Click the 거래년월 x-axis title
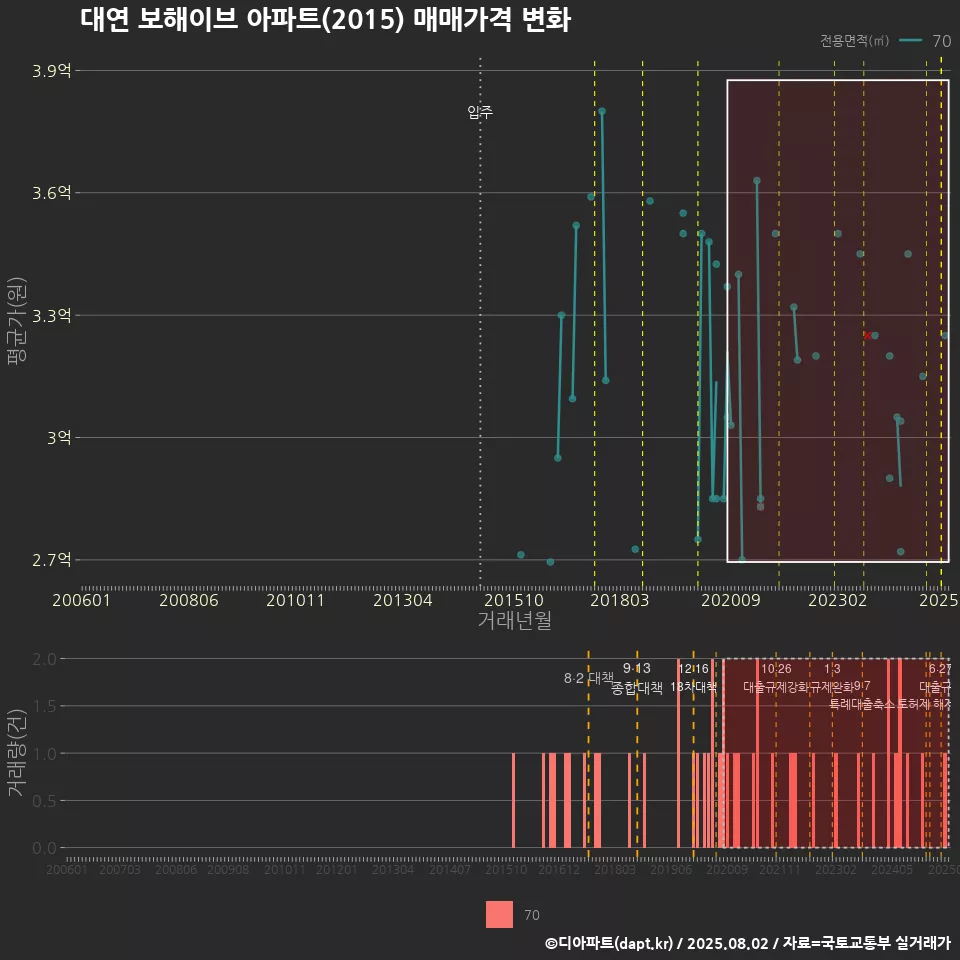 tap(514, 621)
